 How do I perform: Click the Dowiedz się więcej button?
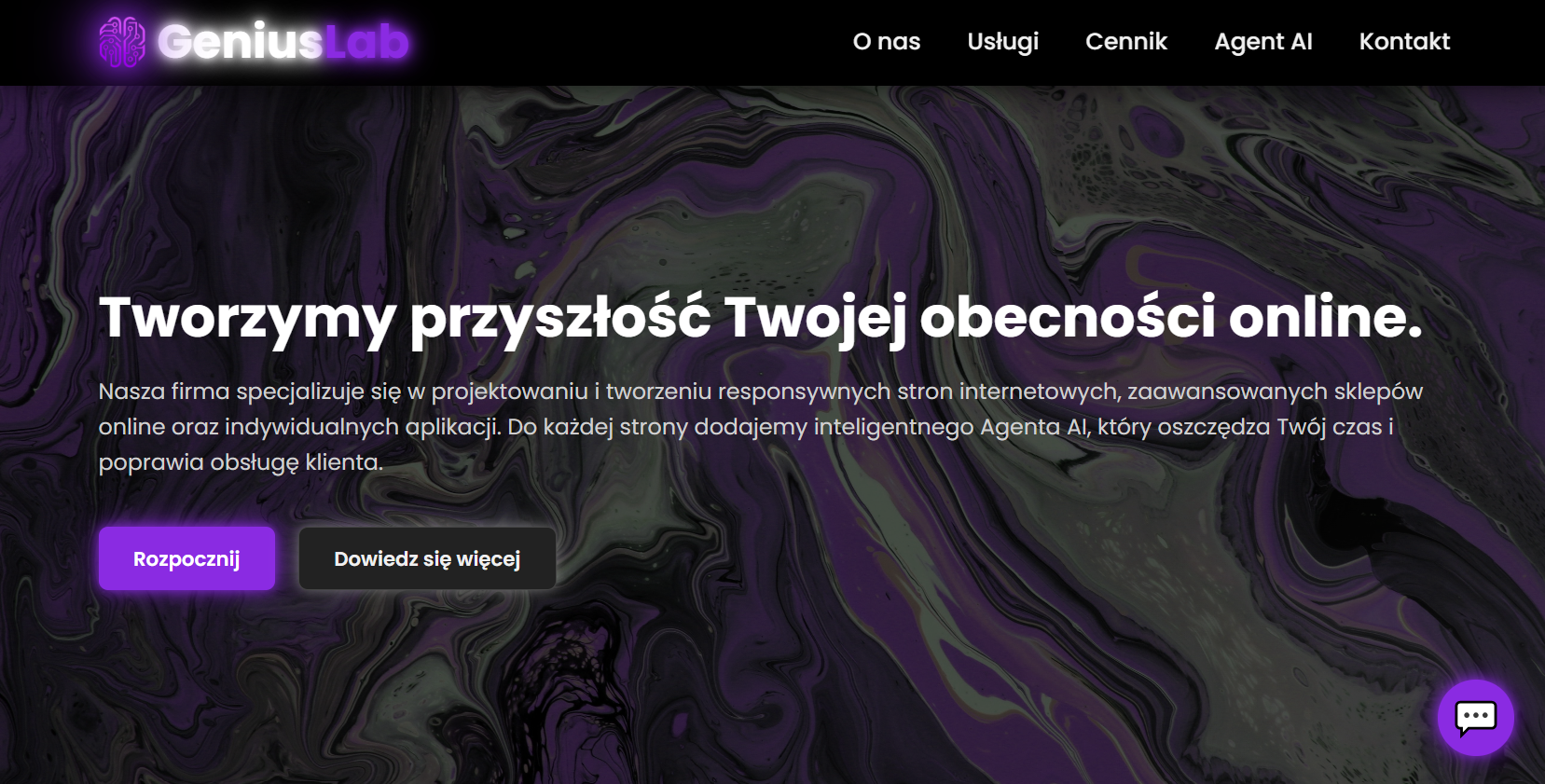tap(427, 558)
